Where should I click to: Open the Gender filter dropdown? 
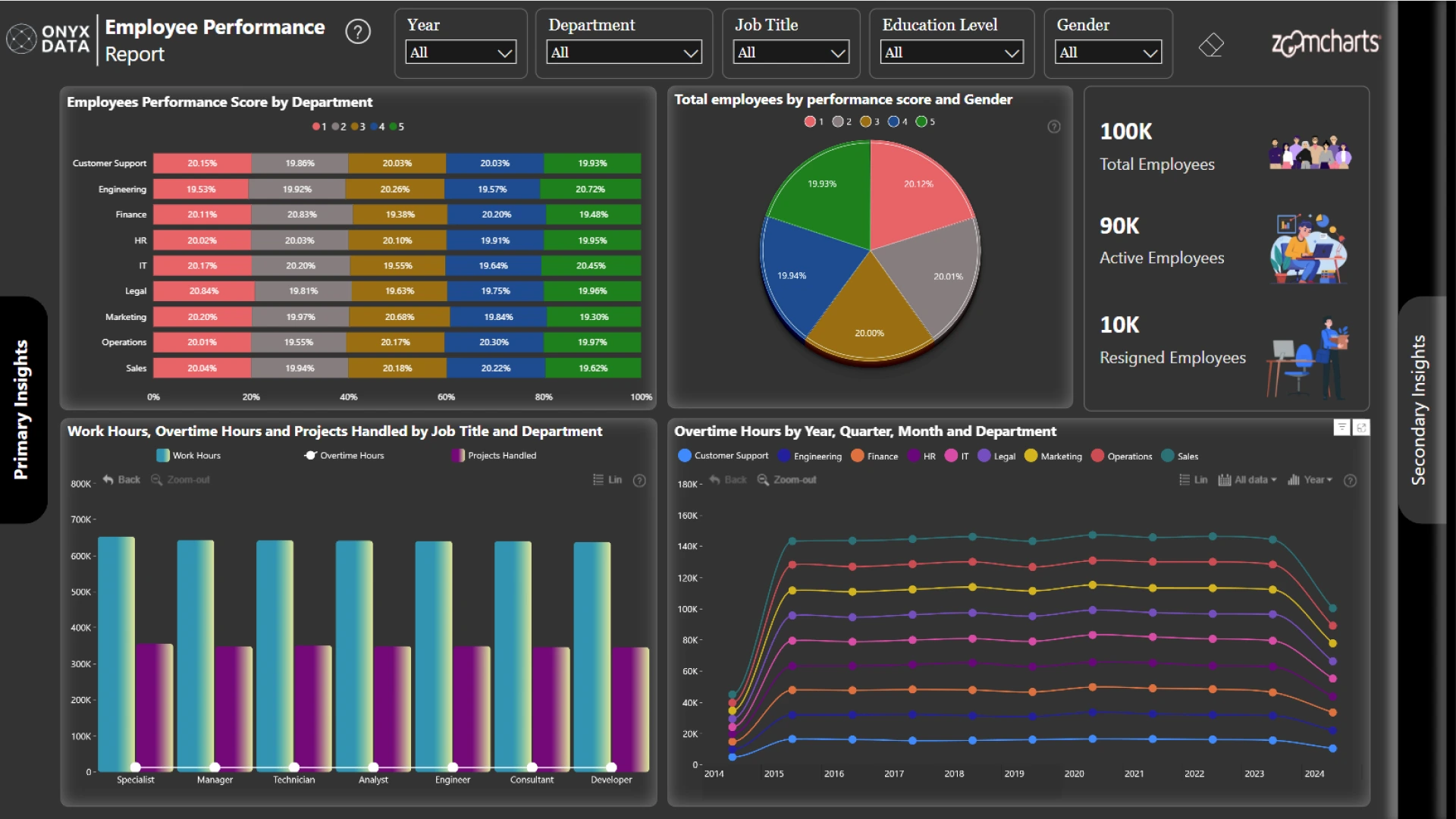point(1108,52)
